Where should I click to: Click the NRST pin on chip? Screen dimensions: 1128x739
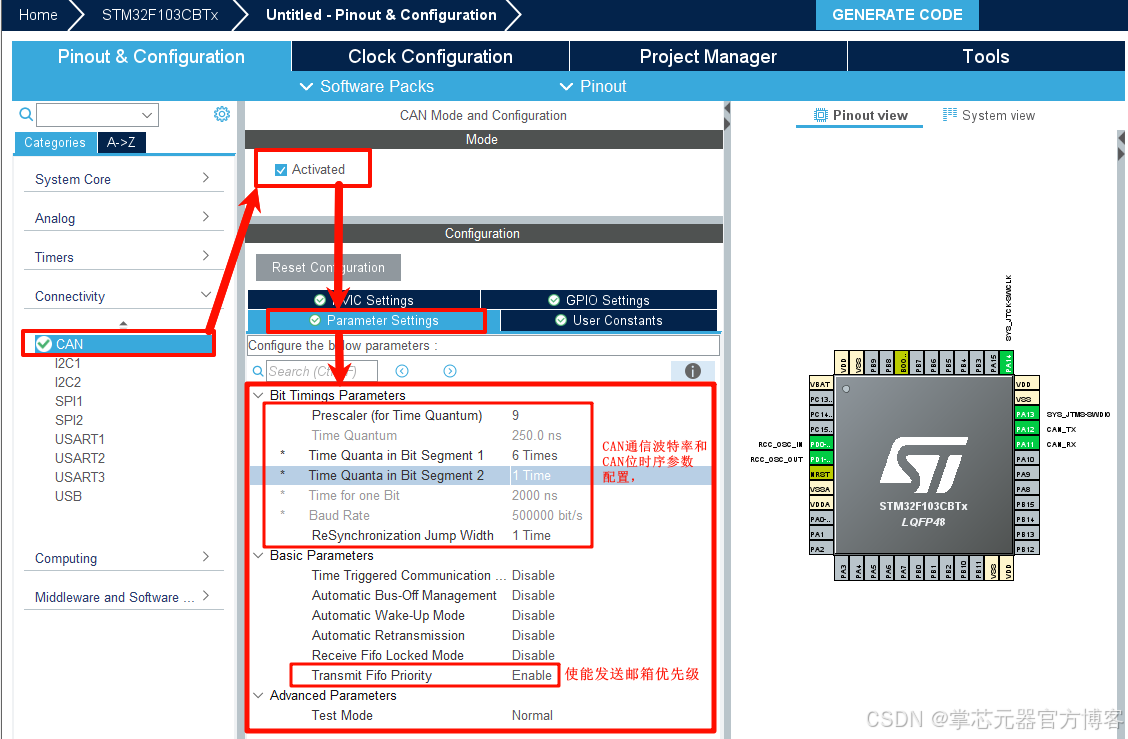[821, 474]
